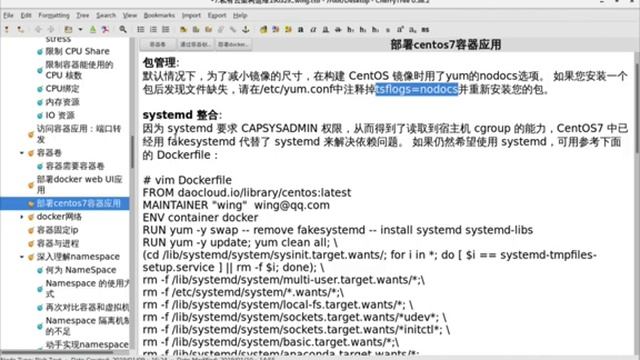Screen dimensions: 640x360
Task: Toggle Heading 2 (h2) formatting
Action: 363,29
